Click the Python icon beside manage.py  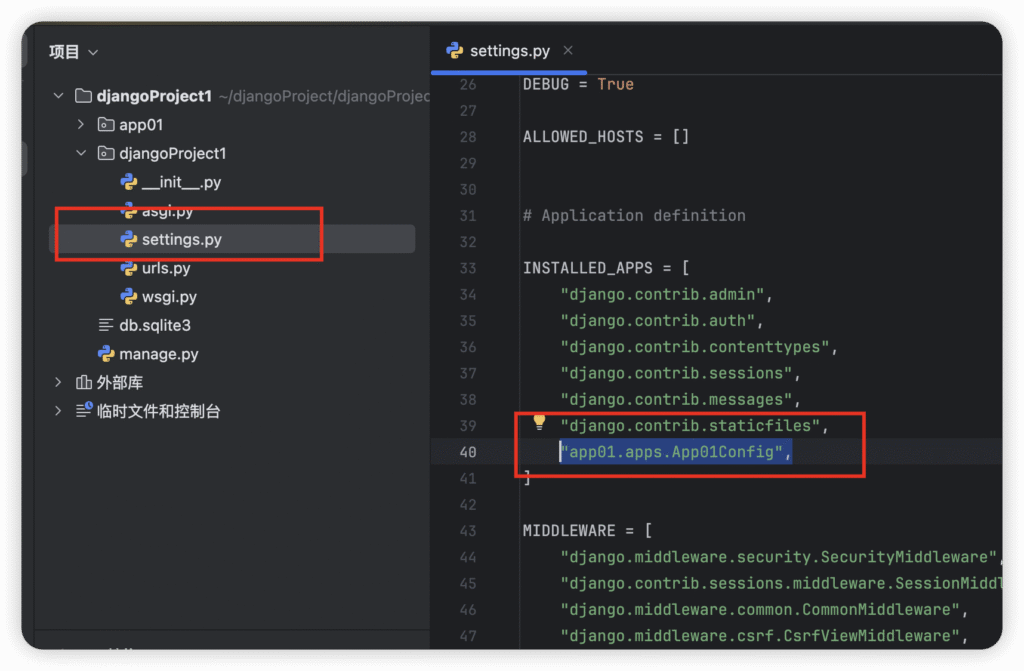tap(105, 354)
